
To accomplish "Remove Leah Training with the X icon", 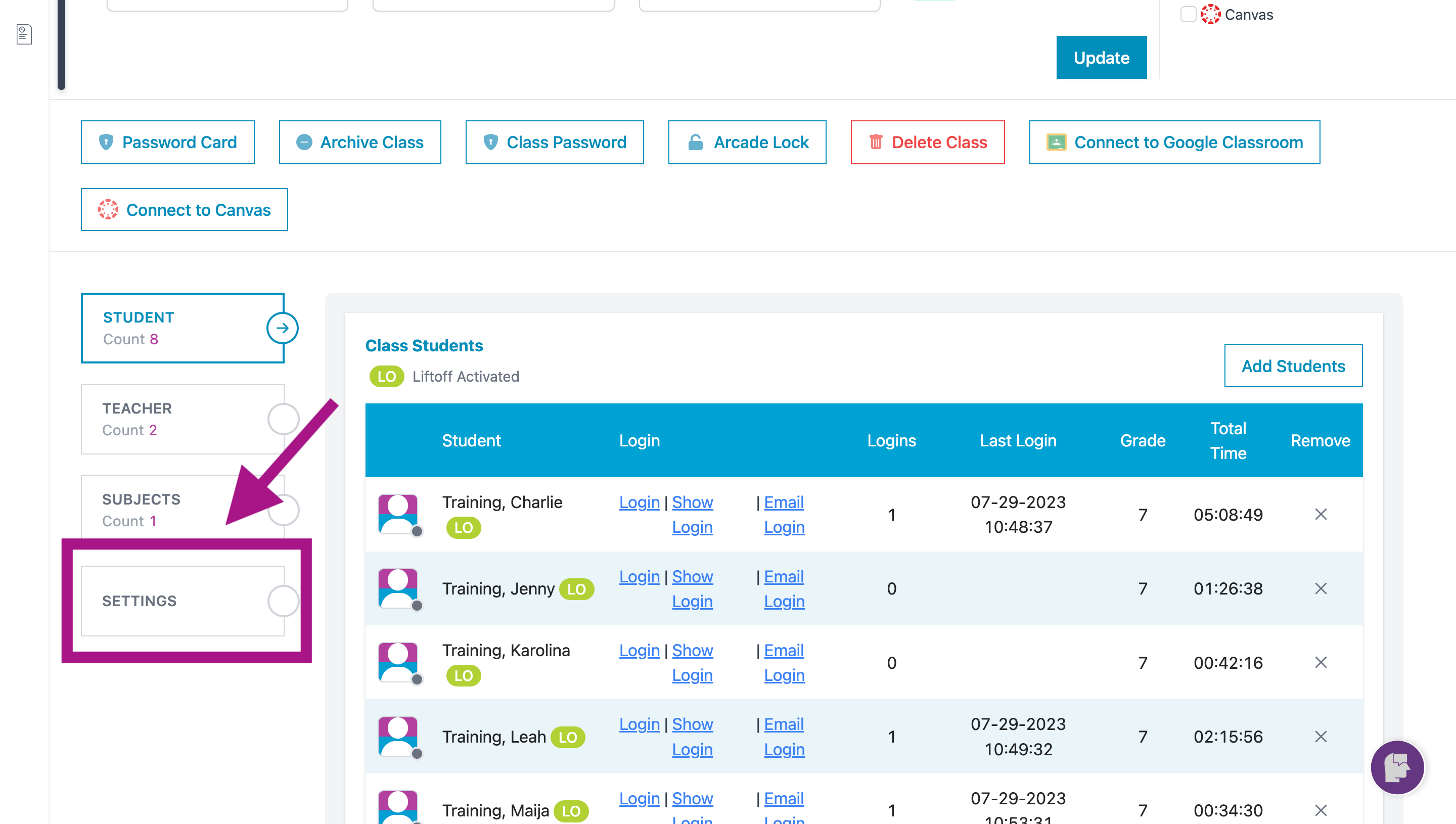I will (x=1320, y=737).
